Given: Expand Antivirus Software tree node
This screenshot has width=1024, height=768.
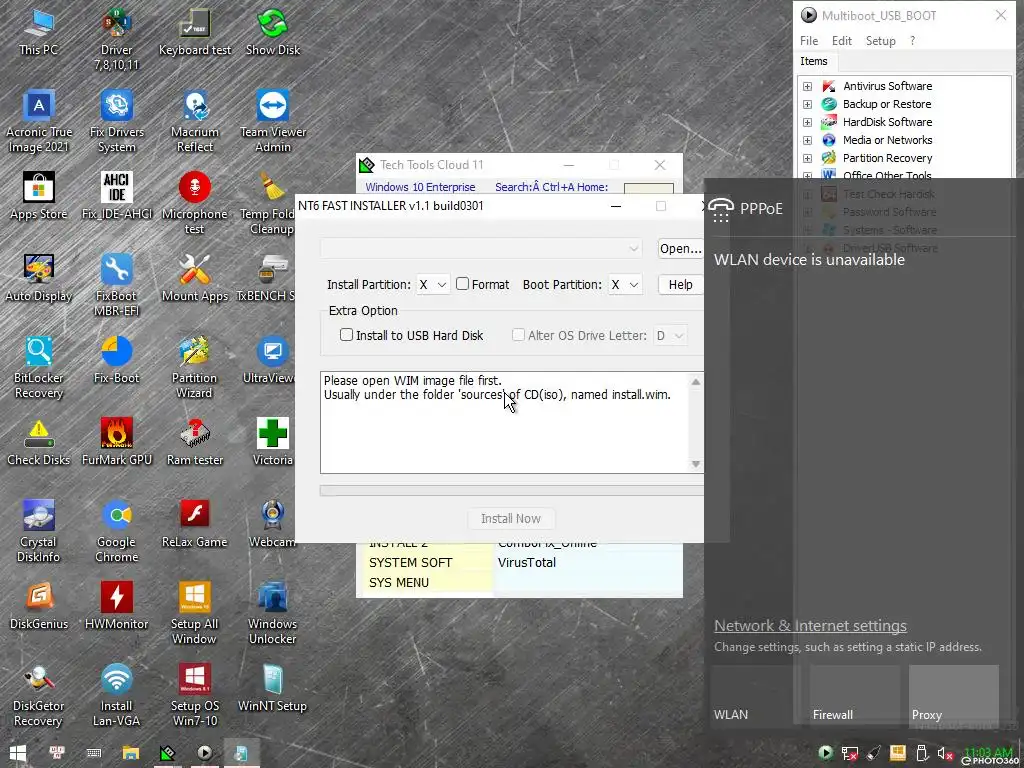Looking at the screenshot, I should pyautogui.click(x=808, y=86).
